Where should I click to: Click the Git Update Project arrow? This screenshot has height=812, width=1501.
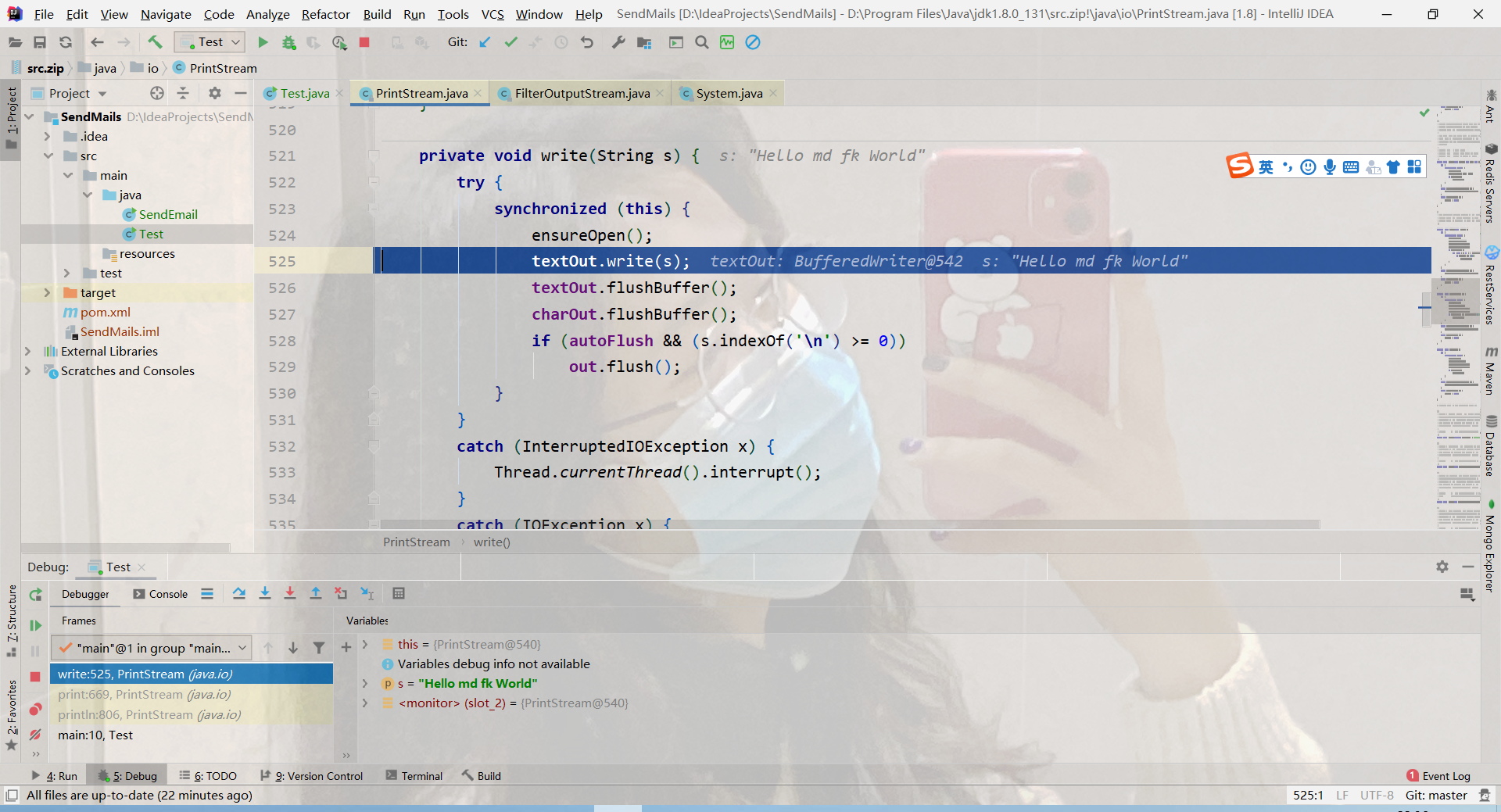485,42
